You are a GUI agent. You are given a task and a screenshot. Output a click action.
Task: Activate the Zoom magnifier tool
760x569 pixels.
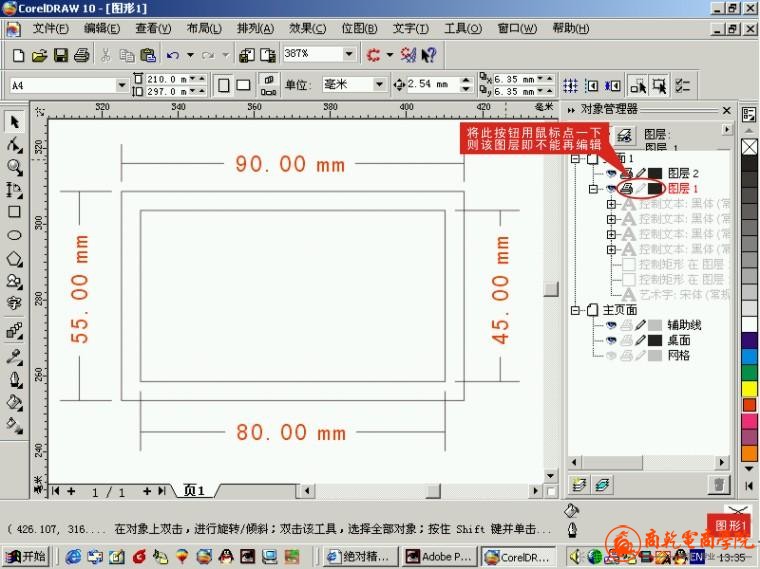click(x=15, y=167)
